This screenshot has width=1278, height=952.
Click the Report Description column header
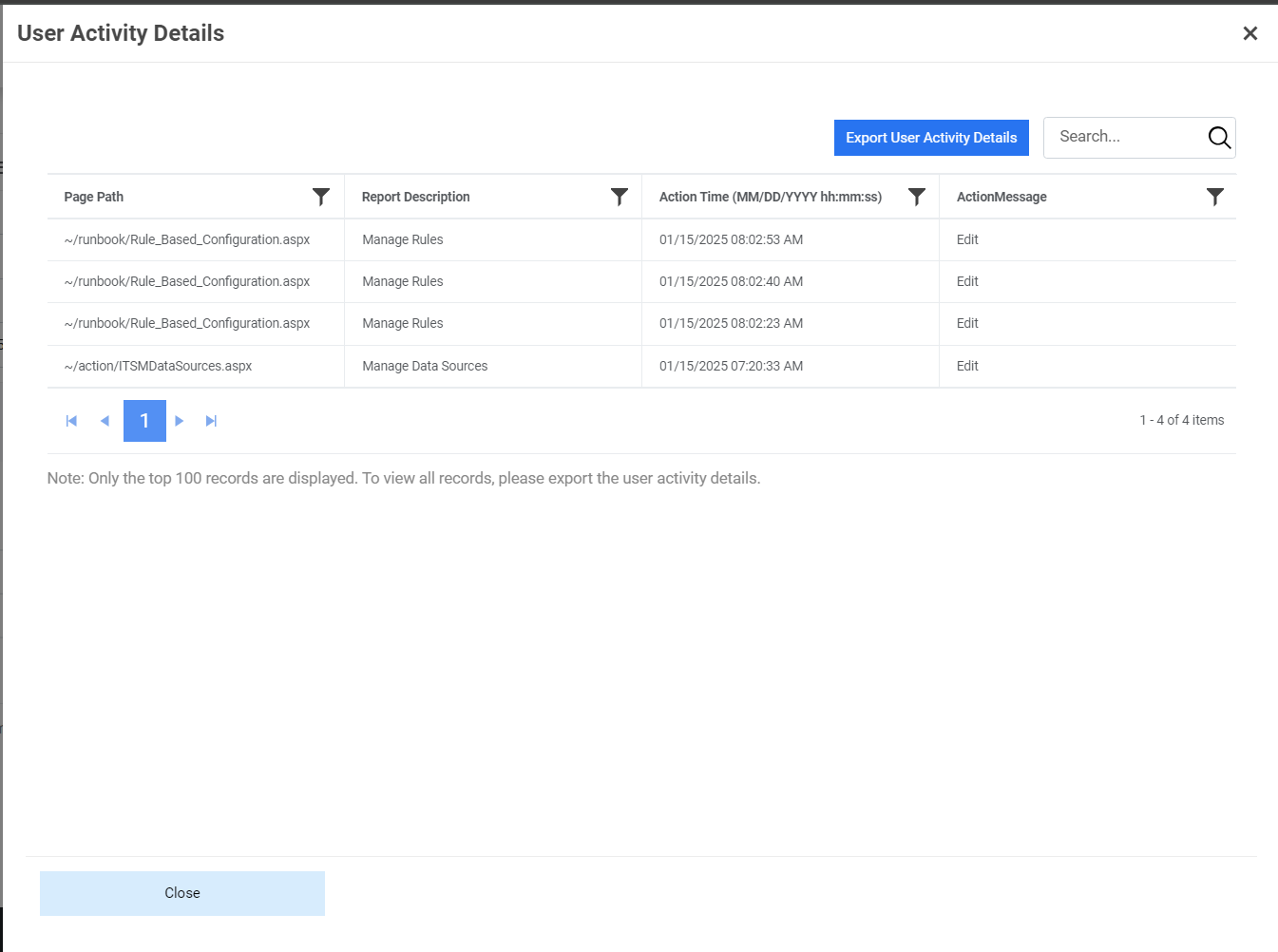(x=415, y=197)
